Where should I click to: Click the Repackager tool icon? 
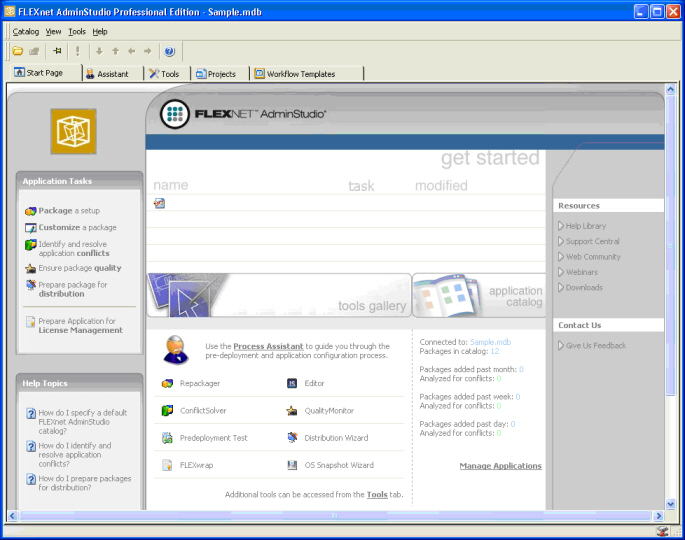168,384
